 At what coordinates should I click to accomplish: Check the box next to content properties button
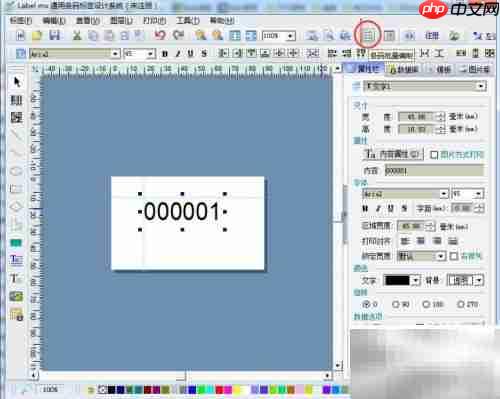[x=434, y=155]
